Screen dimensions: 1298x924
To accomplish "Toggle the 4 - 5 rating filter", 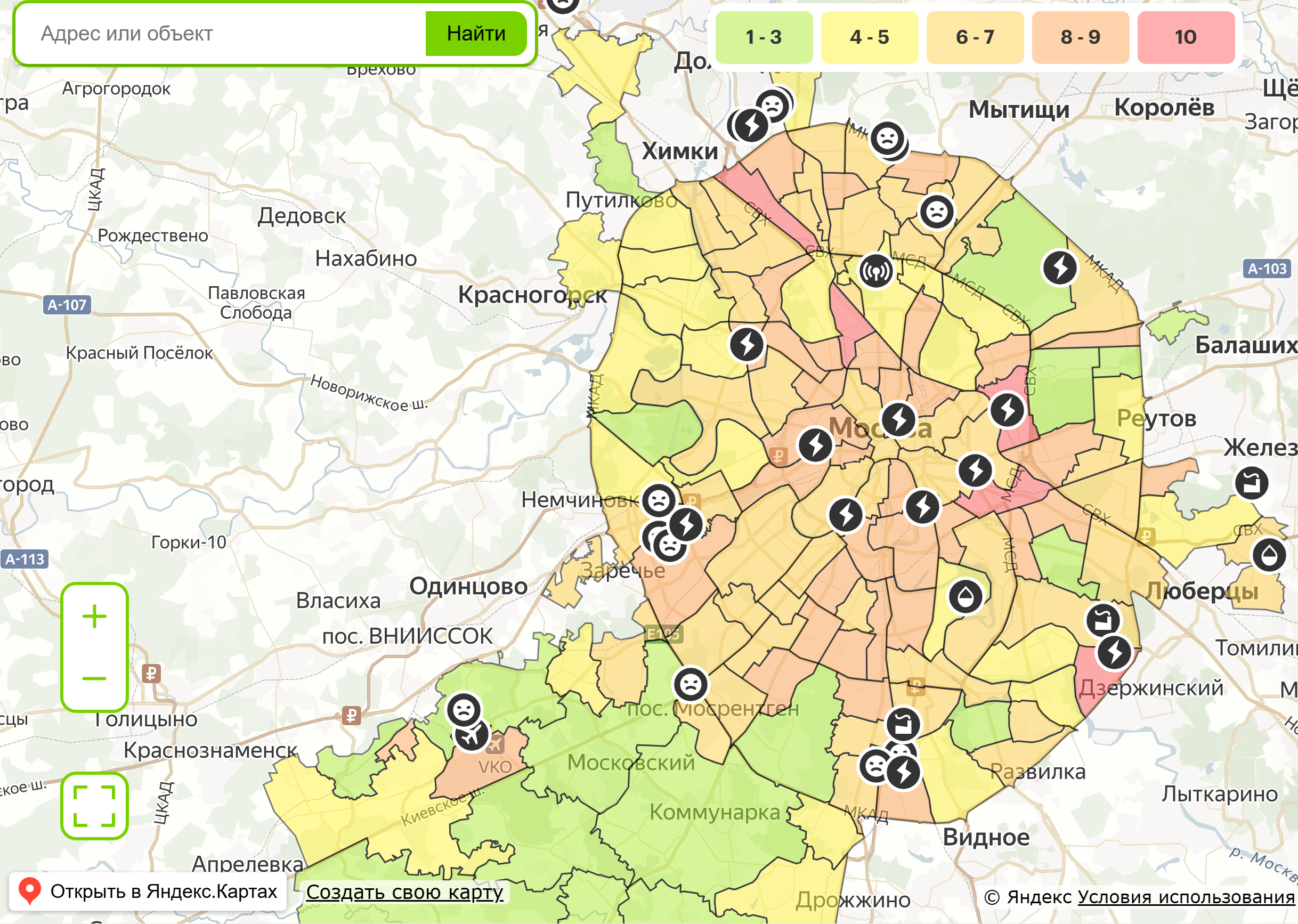I will point(869,37).
